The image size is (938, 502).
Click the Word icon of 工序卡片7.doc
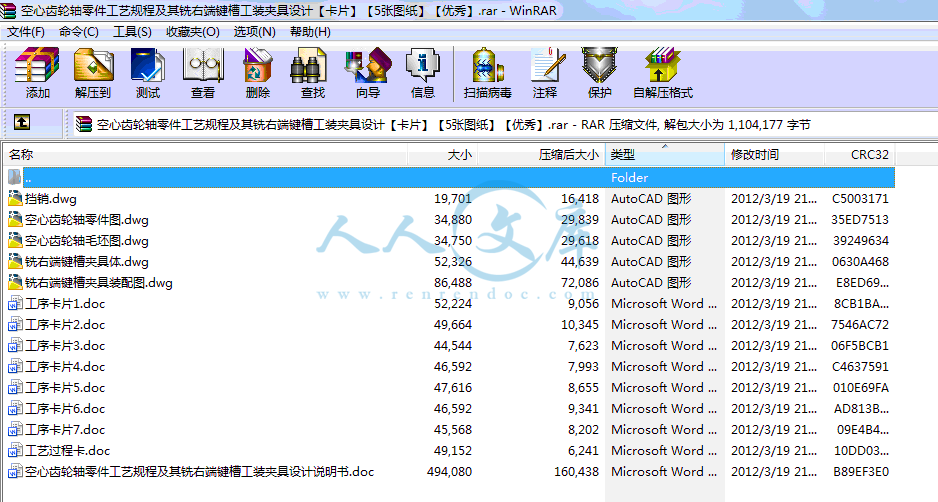coord(15,430)
